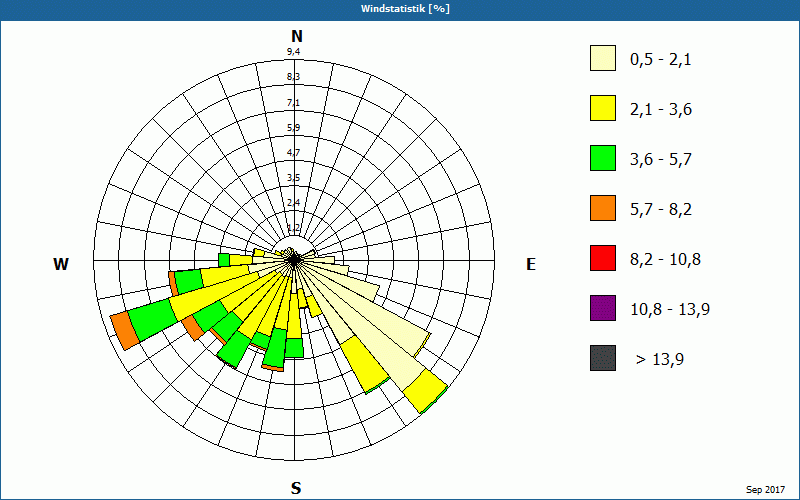Click the legend text 10,8 - 13,9

click(x=670, y=310)
